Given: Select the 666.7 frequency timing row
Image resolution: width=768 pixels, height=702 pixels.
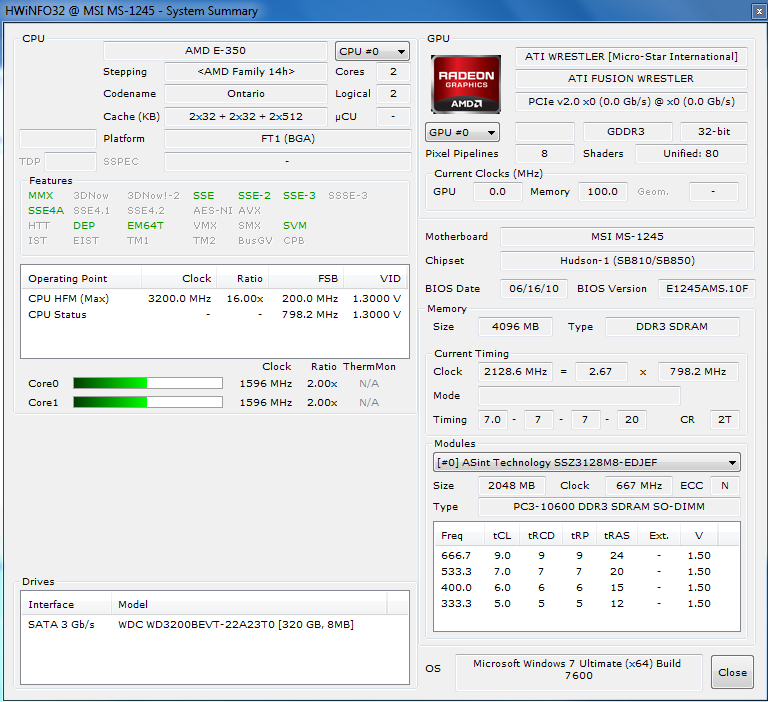Looking at the screenshot, I should point(586,556).
